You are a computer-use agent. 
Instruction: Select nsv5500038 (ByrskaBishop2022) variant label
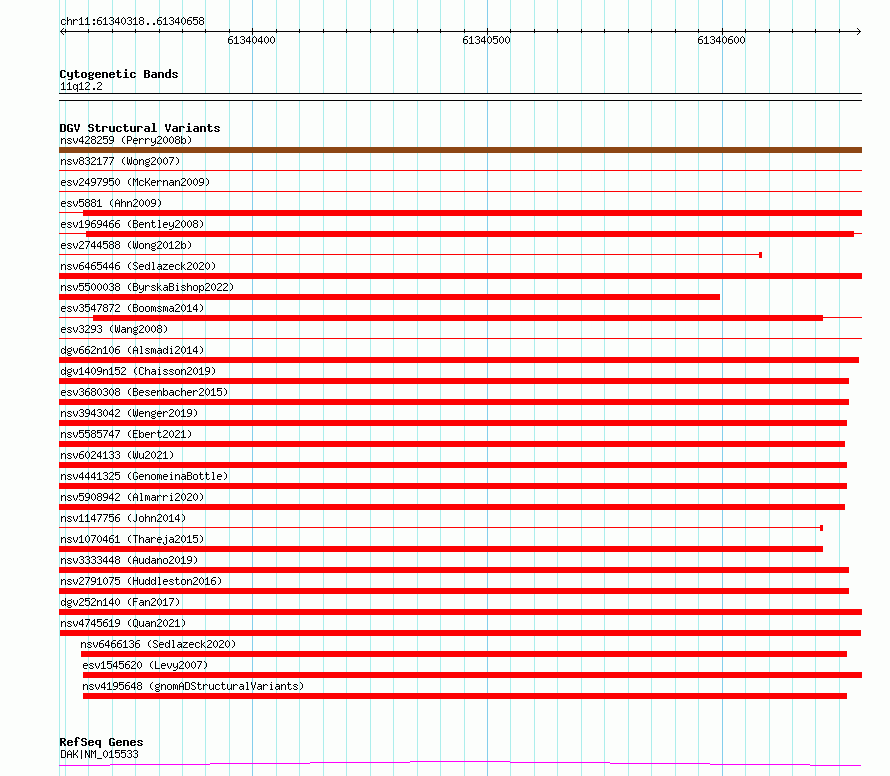(x=147, y=287)
